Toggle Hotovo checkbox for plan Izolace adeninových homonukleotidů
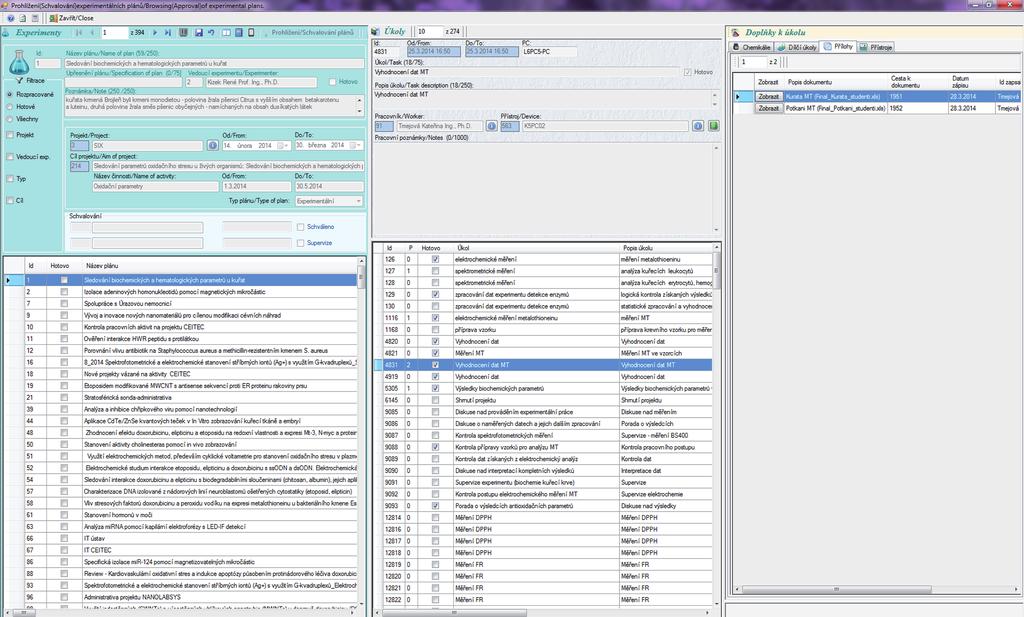Screen dimensions: 1024x617 [x=64, y=292]
